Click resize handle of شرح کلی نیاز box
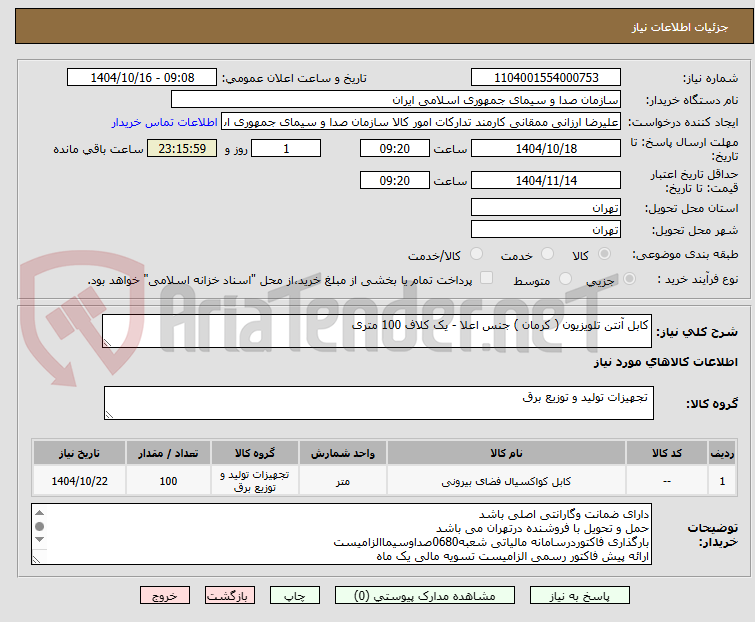 107,342
